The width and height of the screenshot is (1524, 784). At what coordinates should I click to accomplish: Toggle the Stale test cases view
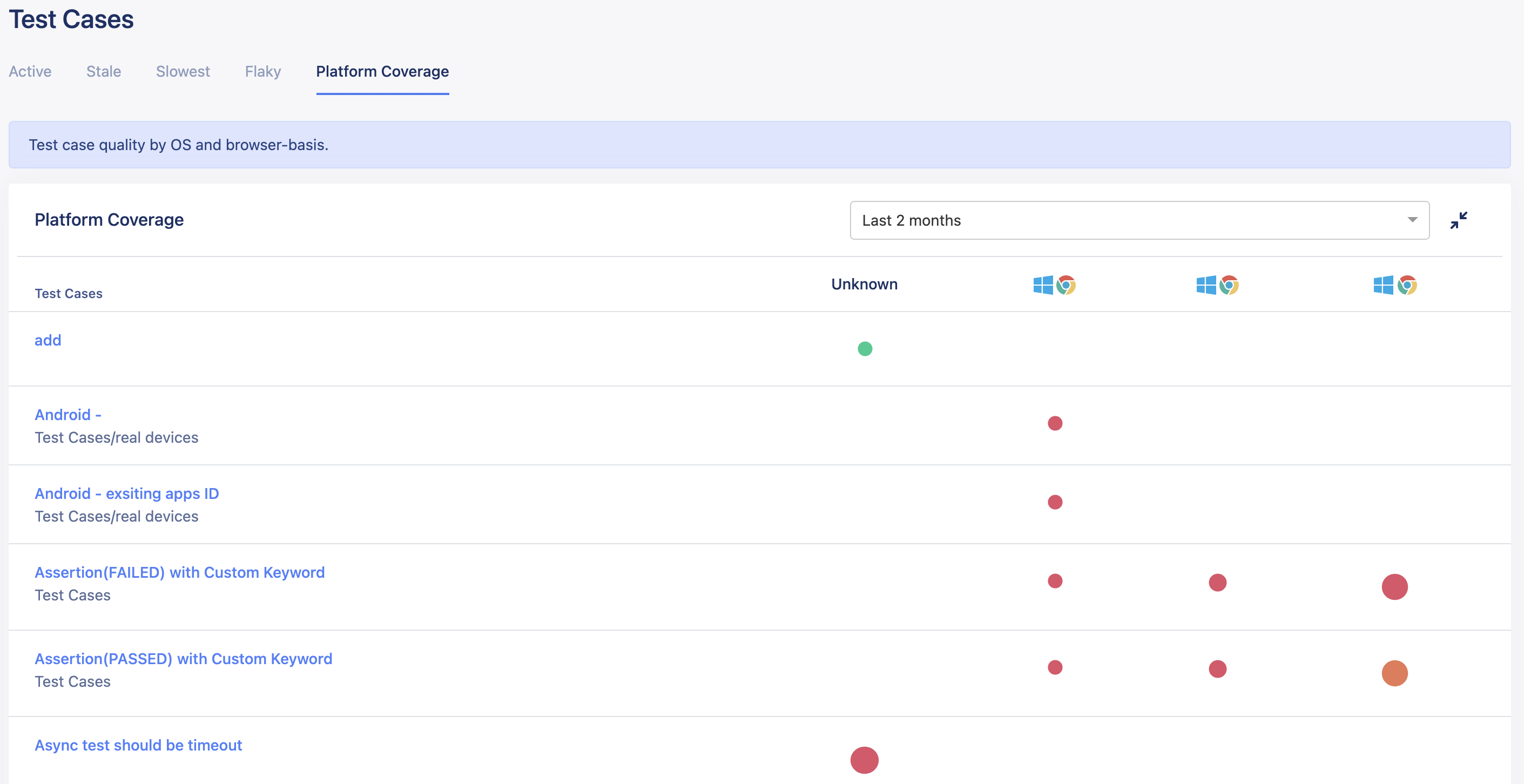[x=103, y=71]
